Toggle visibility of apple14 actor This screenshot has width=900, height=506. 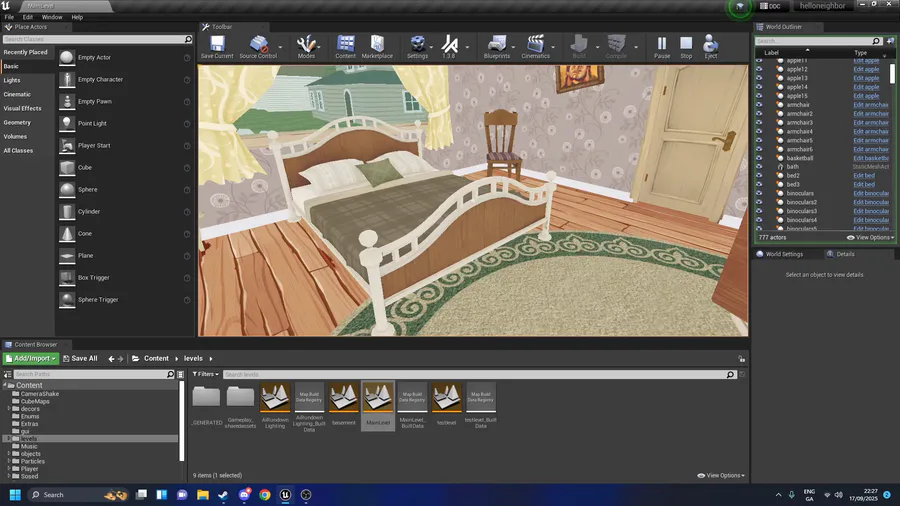[x=759, y=87]
